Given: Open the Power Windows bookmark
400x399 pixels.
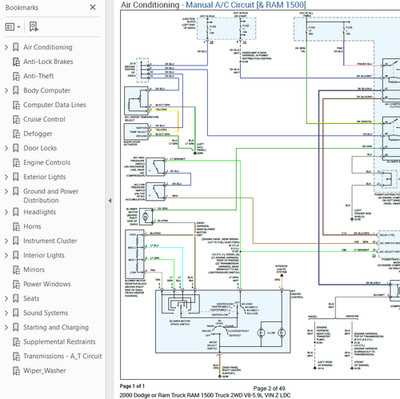Looking at the screenshot, I should tap(47, 284).
